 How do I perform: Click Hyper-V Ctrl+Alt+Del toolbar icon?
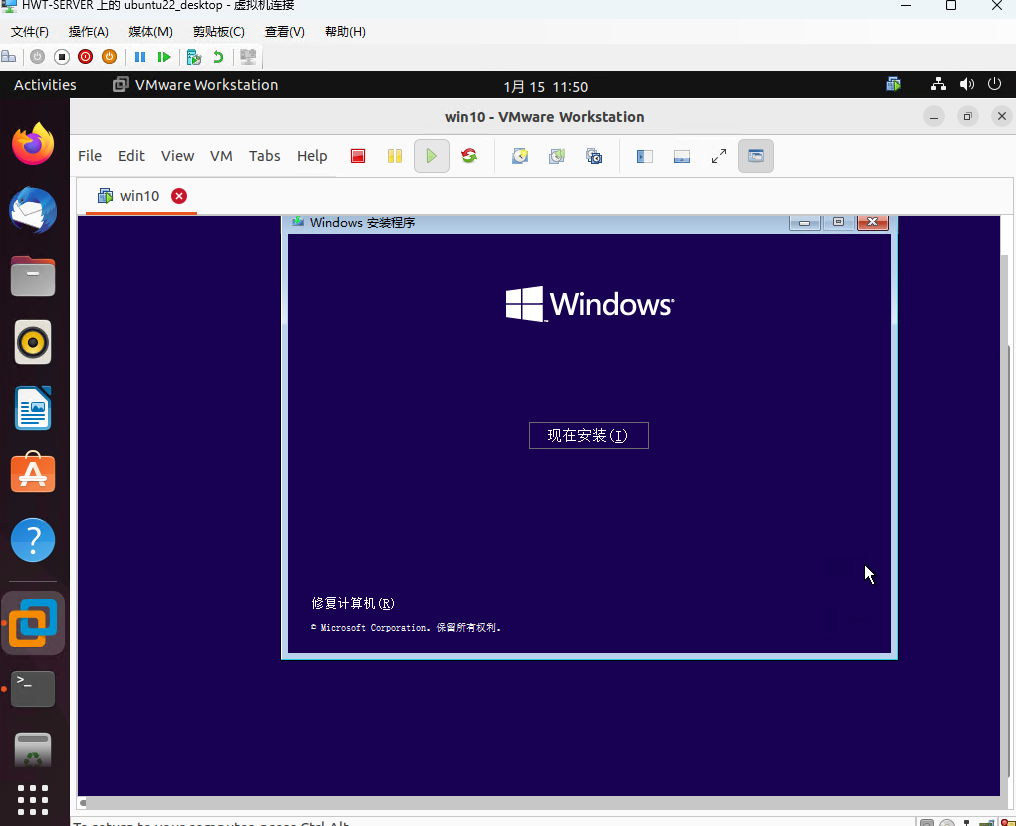click(9, 57)
